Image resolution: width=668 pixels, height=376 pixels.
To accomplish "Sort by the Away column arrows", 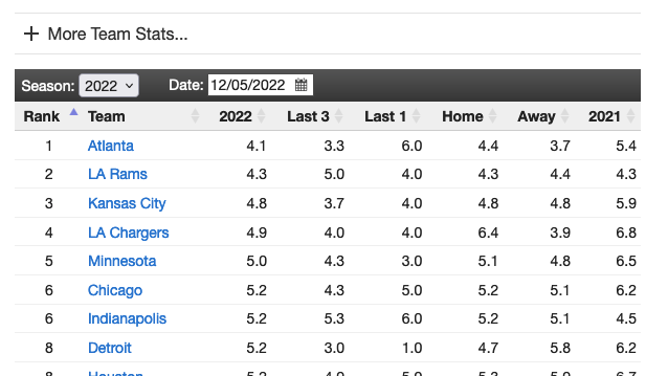I will [565, 116].
